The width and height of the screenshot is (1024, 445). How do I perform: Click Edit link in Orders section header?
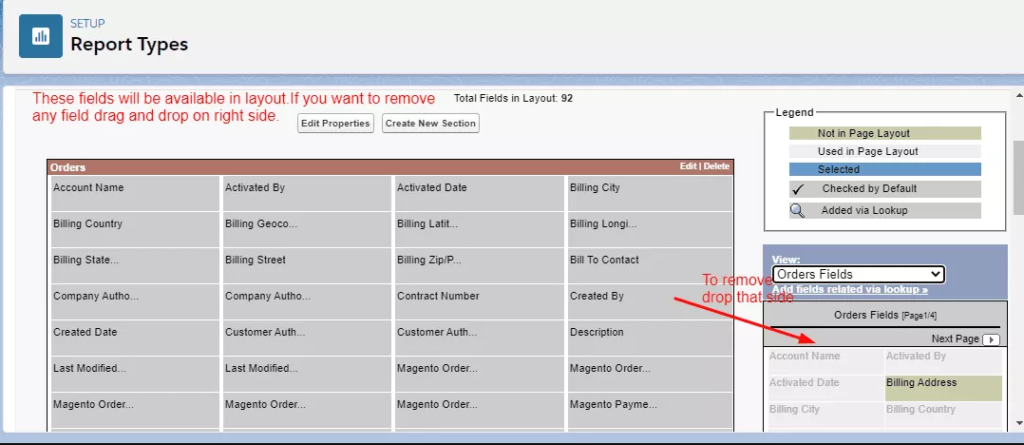click(x=688, y=167)
